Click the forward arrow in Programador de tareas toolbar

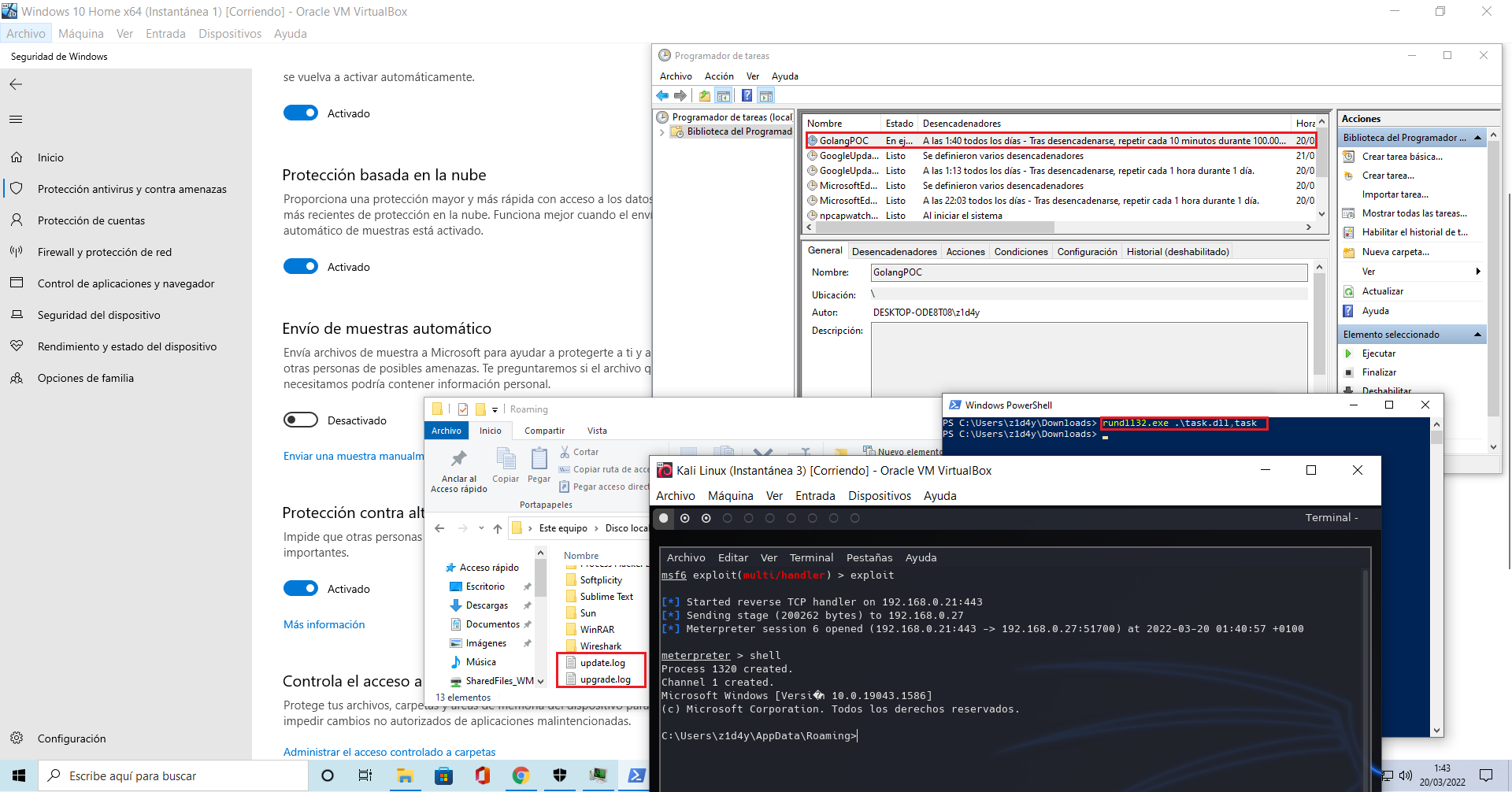pyautogui.click(x=680, y=96)
